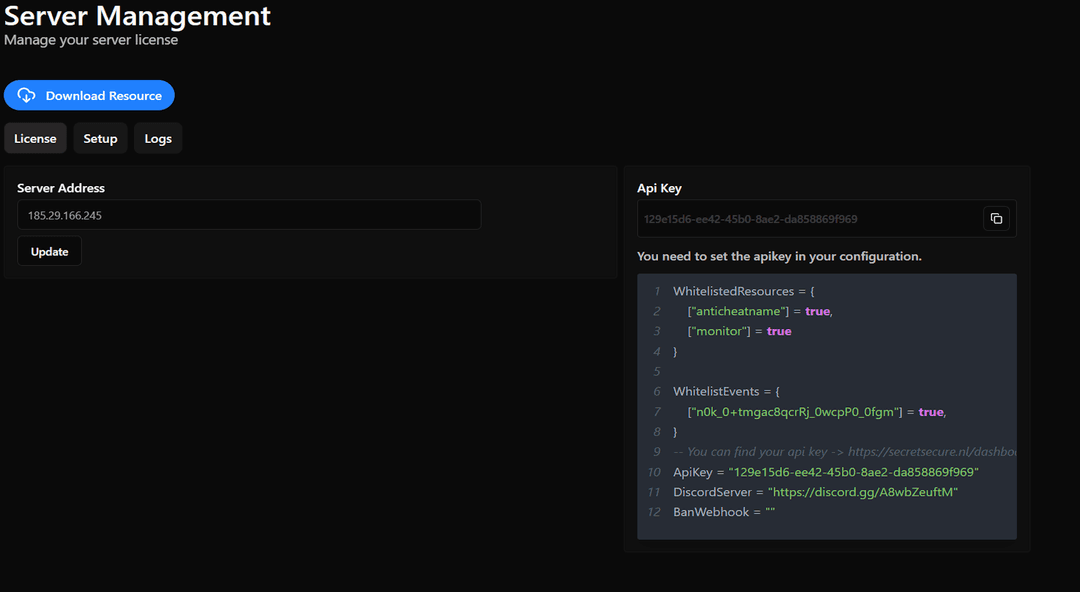Select the Download Resource button
The height and width of the screenshot is (592, 1080).
coord(89,95)
